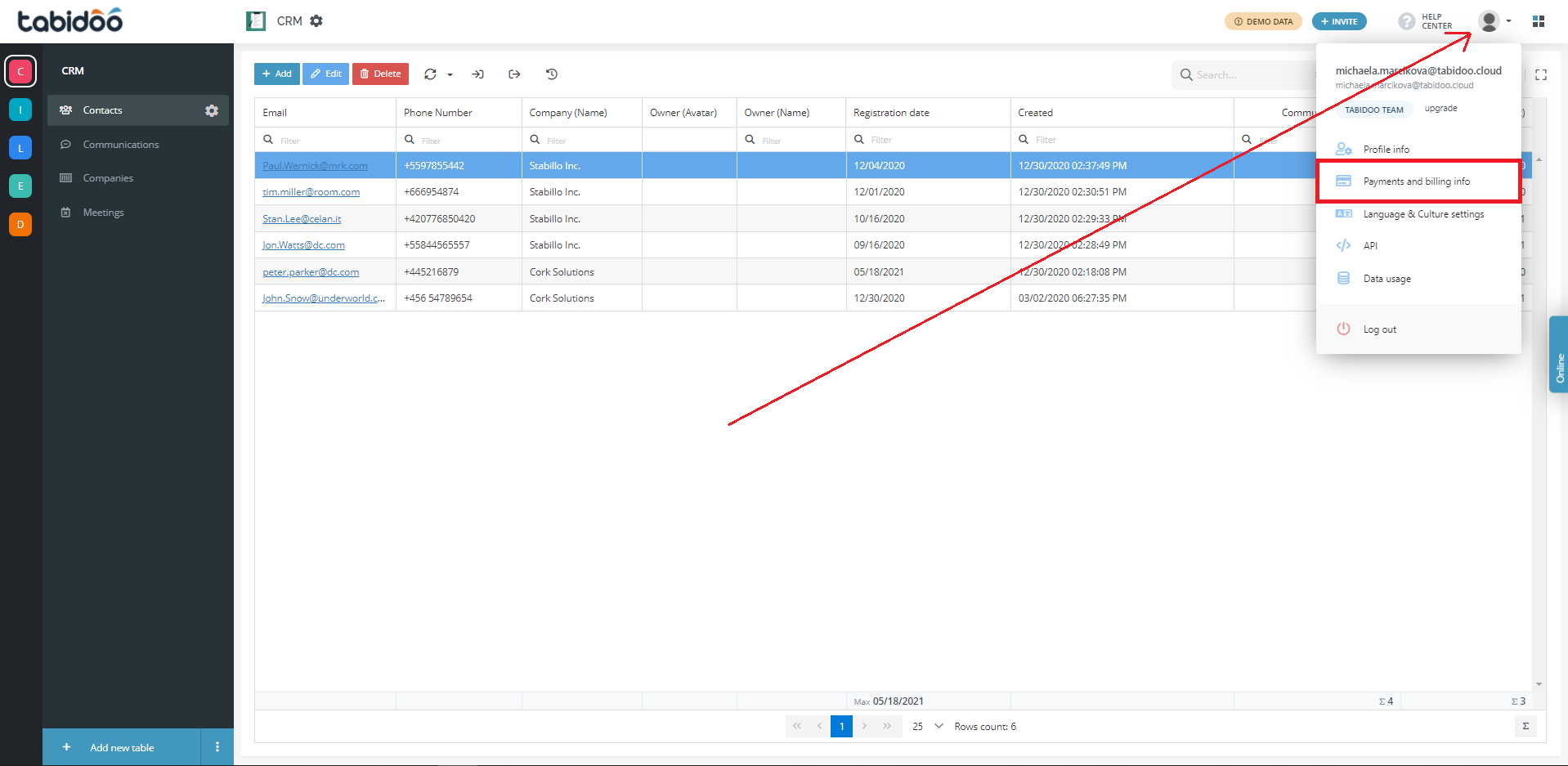Open Payments and billing info
Image resolution: width=1568 pixels, height=766 pixels.
(x=1418, y=181)
